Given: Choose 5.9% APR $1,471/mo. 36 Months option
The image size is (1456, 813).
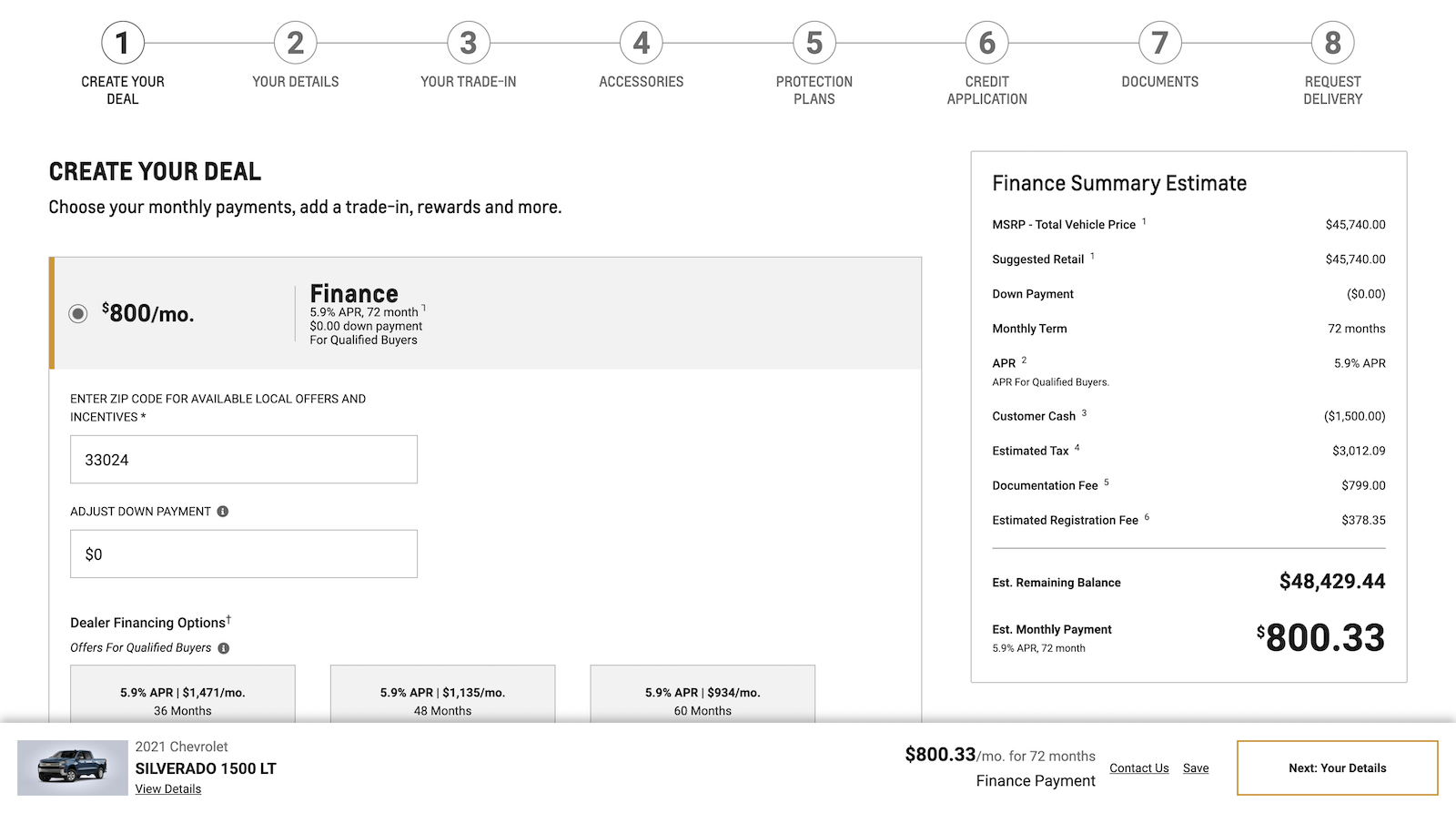Looking at the screenshot, I should tap(183, 695).
